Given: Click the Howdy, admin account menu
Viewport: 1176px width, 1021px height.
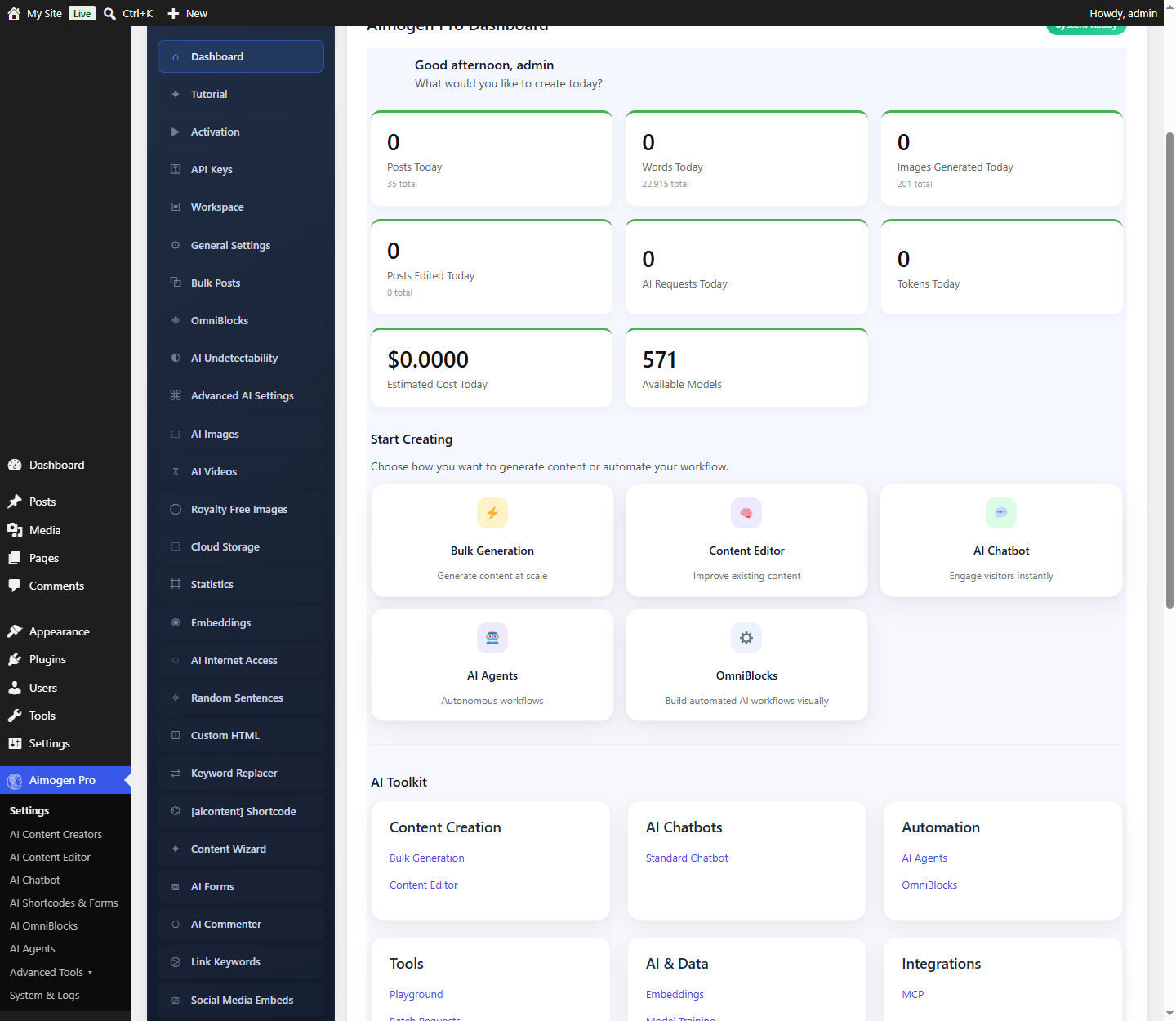Looking at the screenshot, I should [1123, 13].
